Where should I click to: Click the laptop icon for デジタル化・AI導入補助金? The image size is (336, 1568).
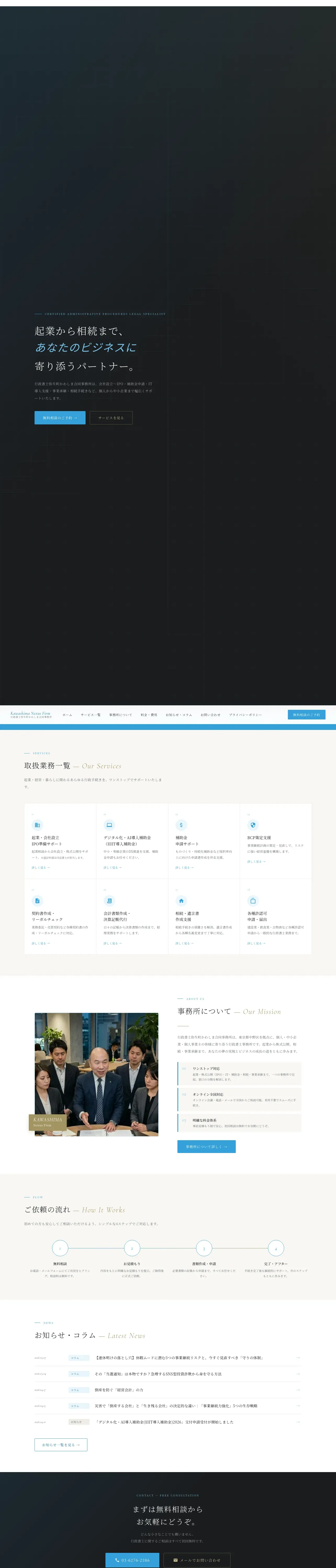coord(109,825)
